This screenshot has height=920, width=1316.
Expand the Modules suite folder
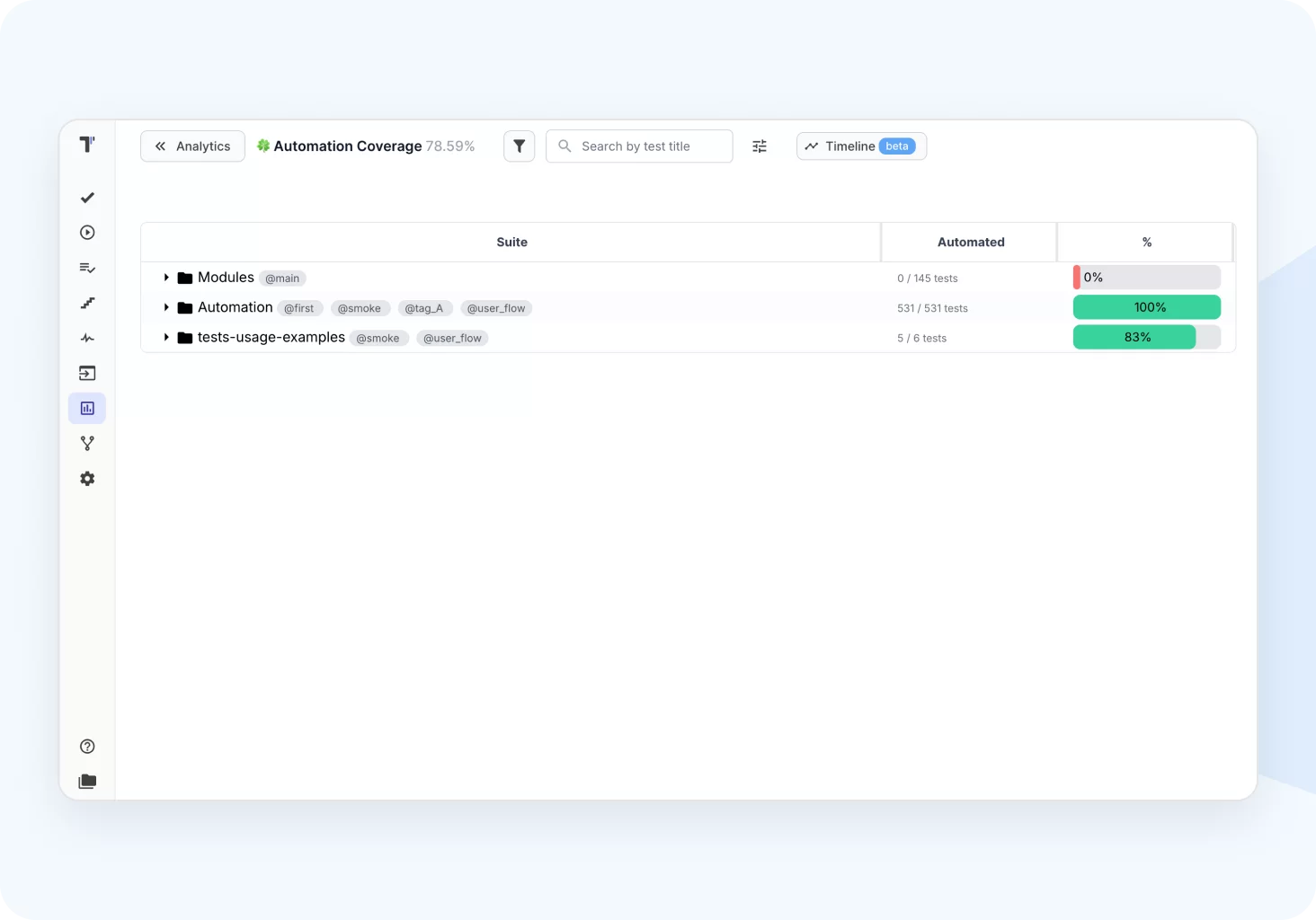pyautogui.click(x=166, y=278)
